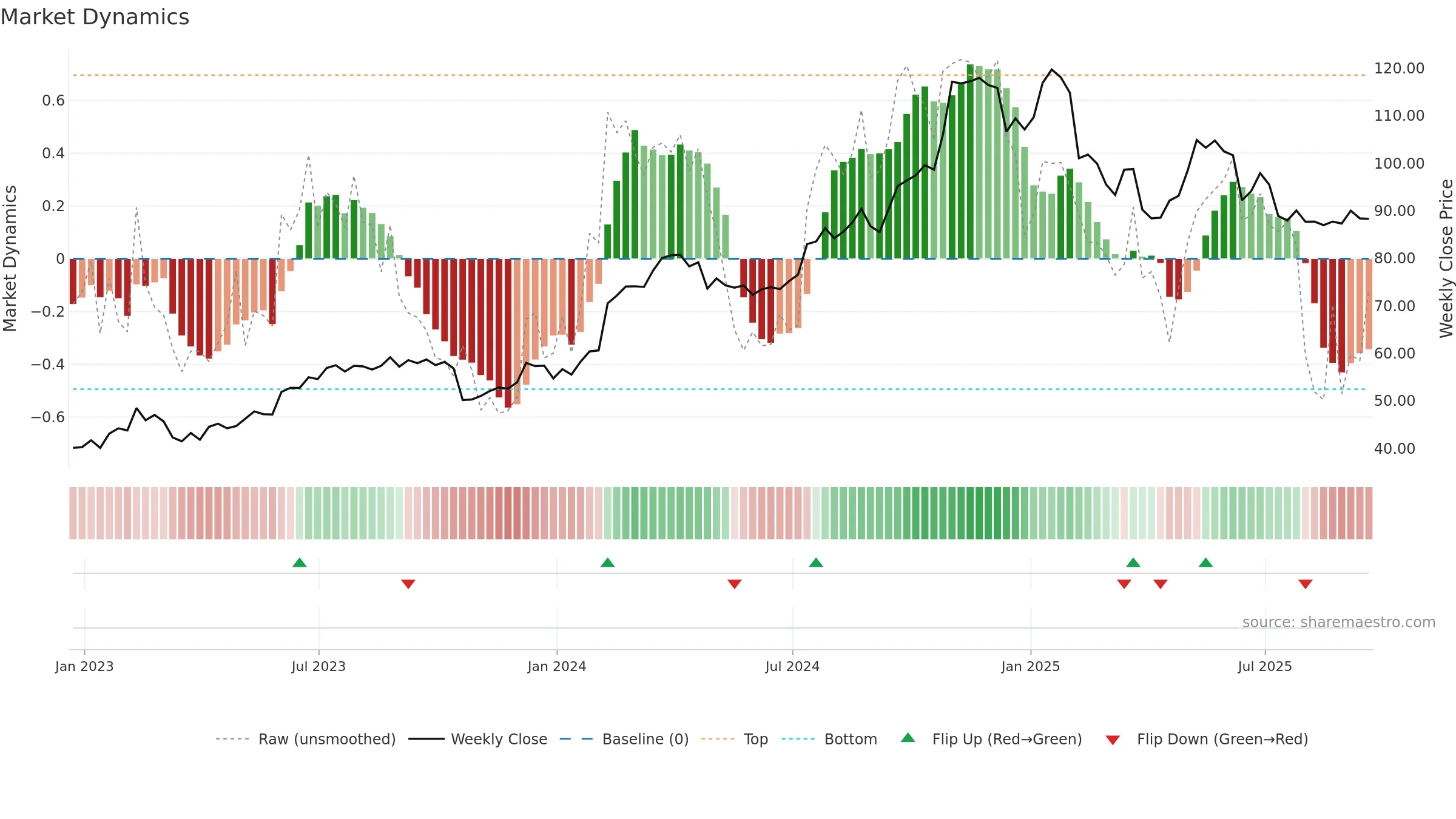Click the Weekly Close legend label
1456x819 pixels.
click(x=499, y=739)
